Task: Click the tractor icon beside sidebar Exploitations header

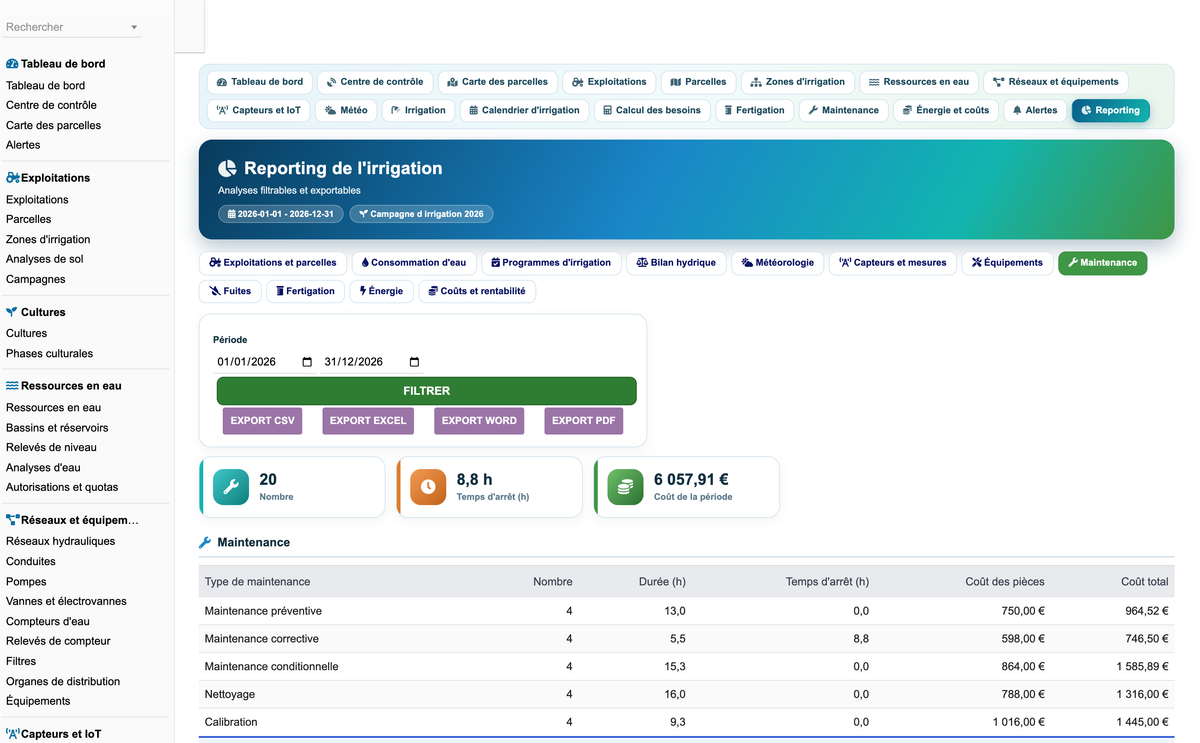Action: [x=13, y=178]
